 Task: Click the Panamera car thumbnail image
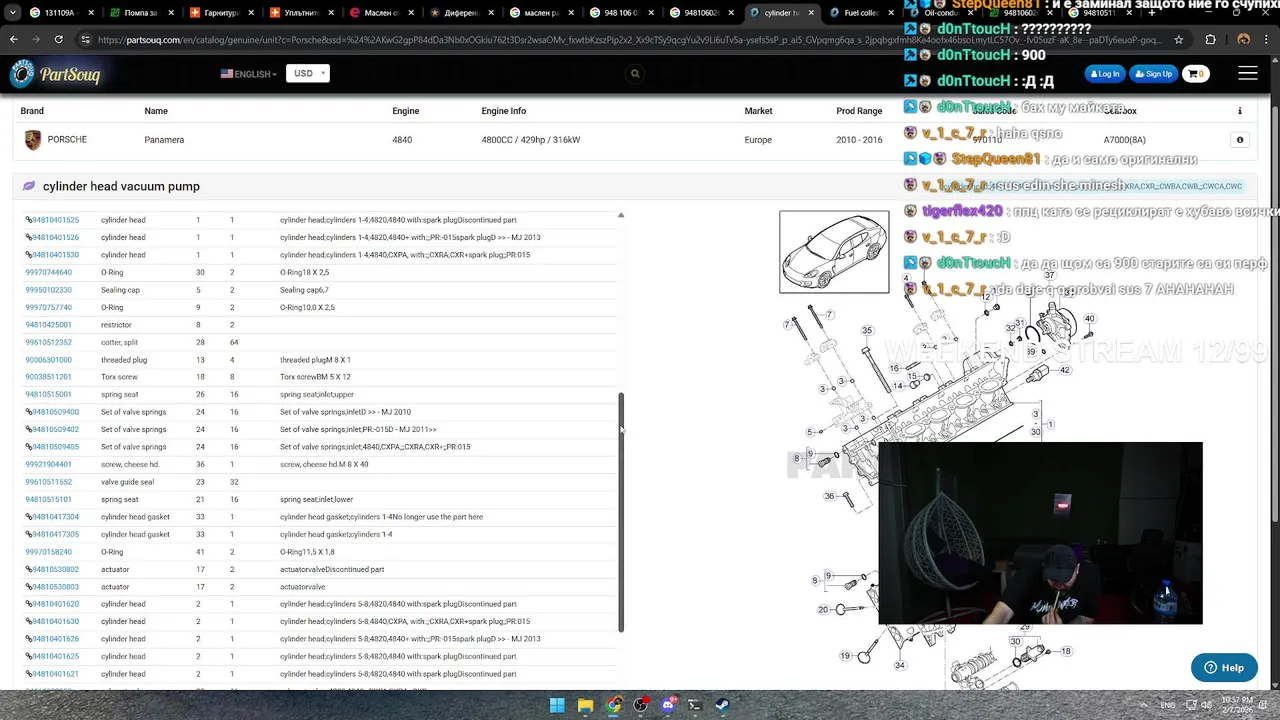(834, 252)
